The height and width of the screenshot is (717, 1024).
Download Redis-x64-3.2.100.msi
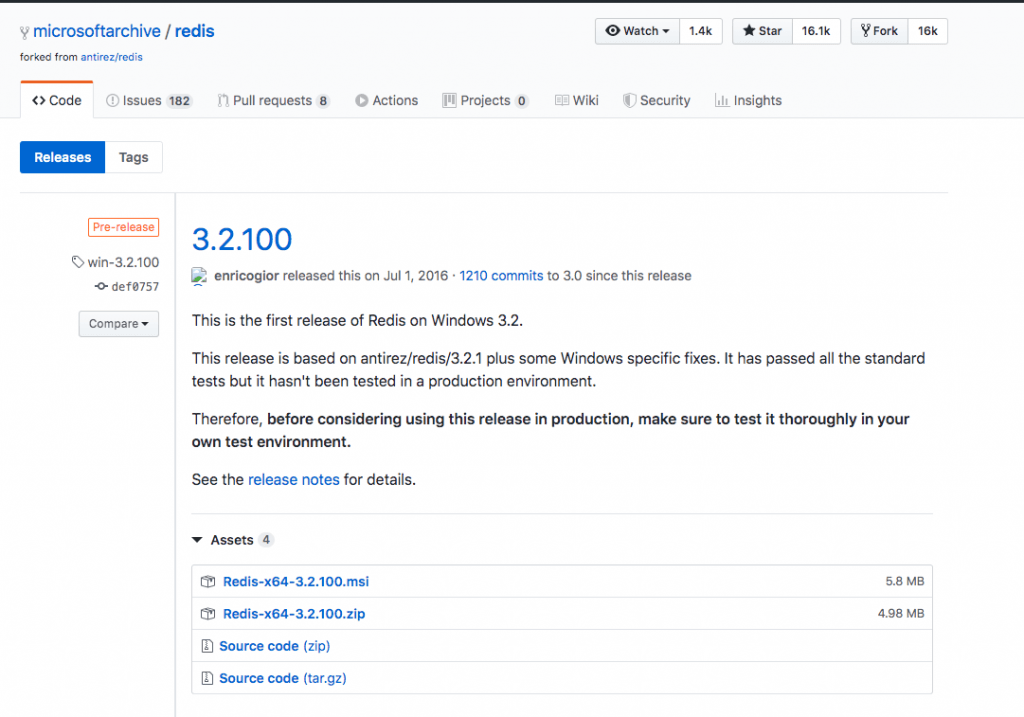[x=296, y=582]
